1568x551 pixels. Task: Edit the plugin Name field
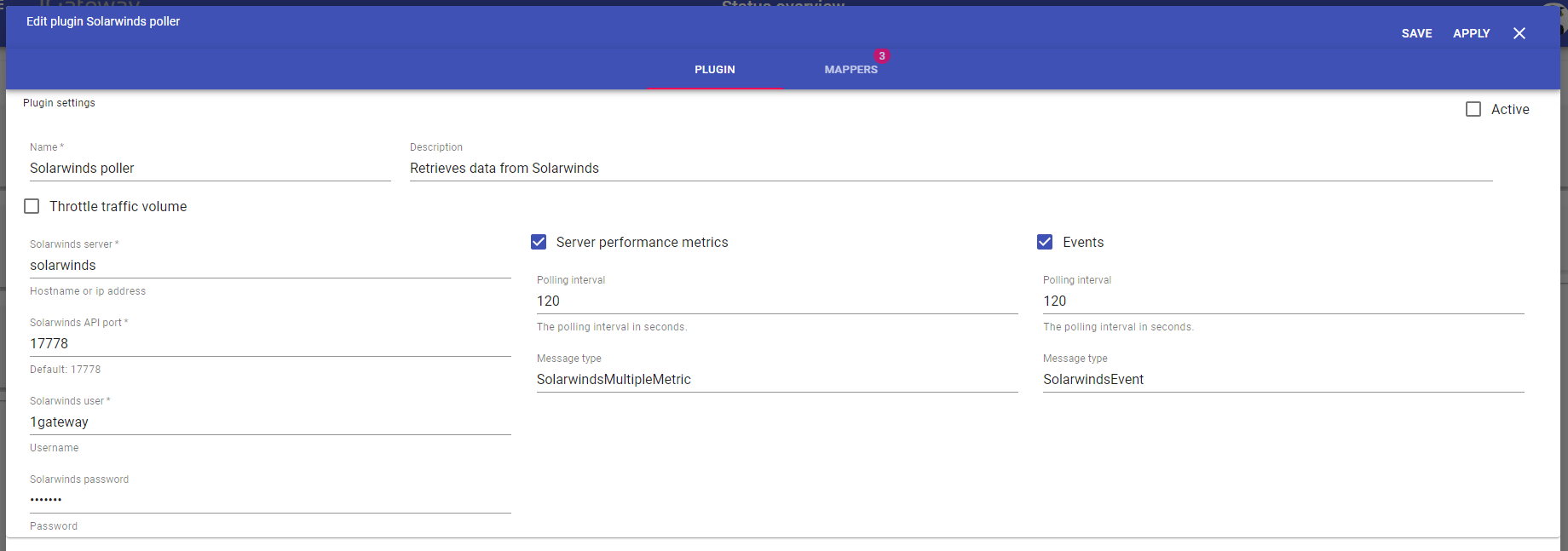pyautogui.click(x=210, y=169)
